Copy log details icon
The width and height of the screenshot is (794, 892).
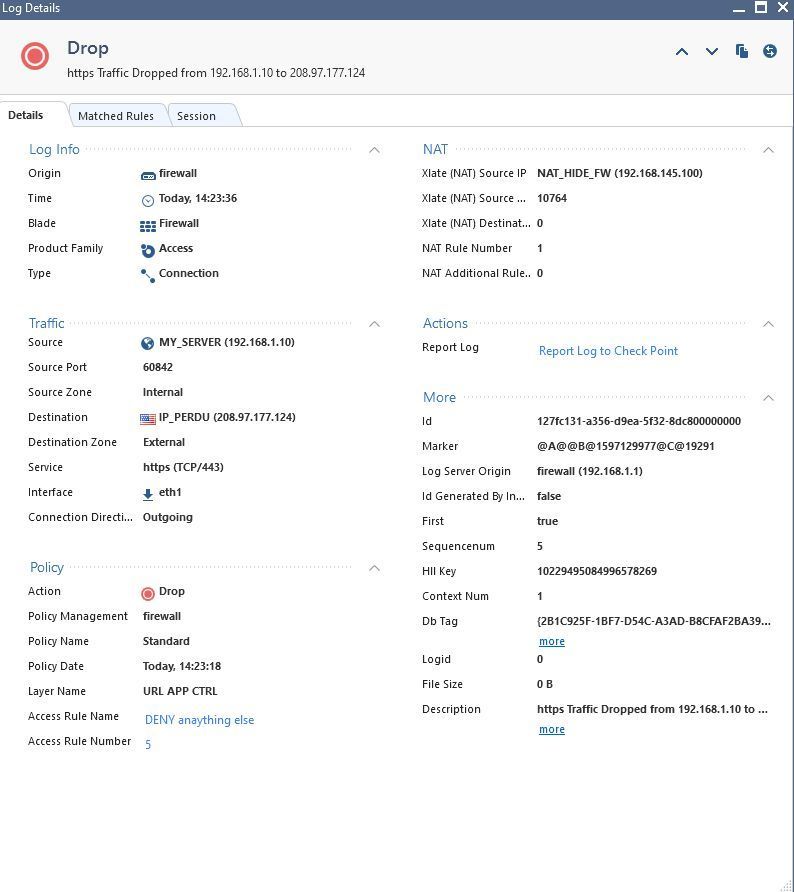click(x=742, y=51)
